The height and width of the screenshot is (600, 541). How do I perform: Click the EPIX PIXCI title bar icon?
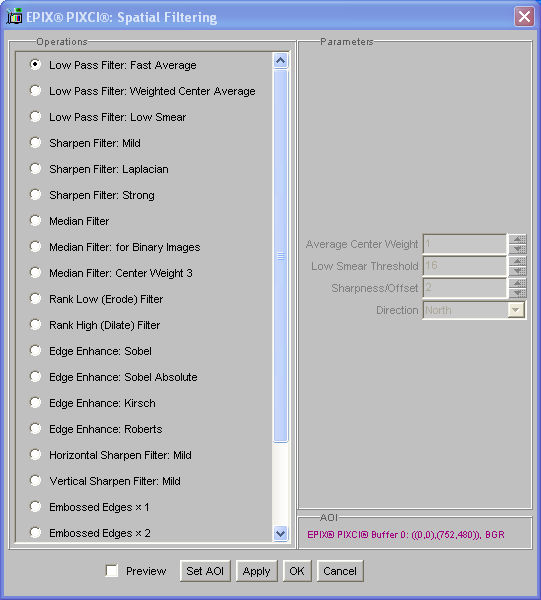click(x=14, y=17)
